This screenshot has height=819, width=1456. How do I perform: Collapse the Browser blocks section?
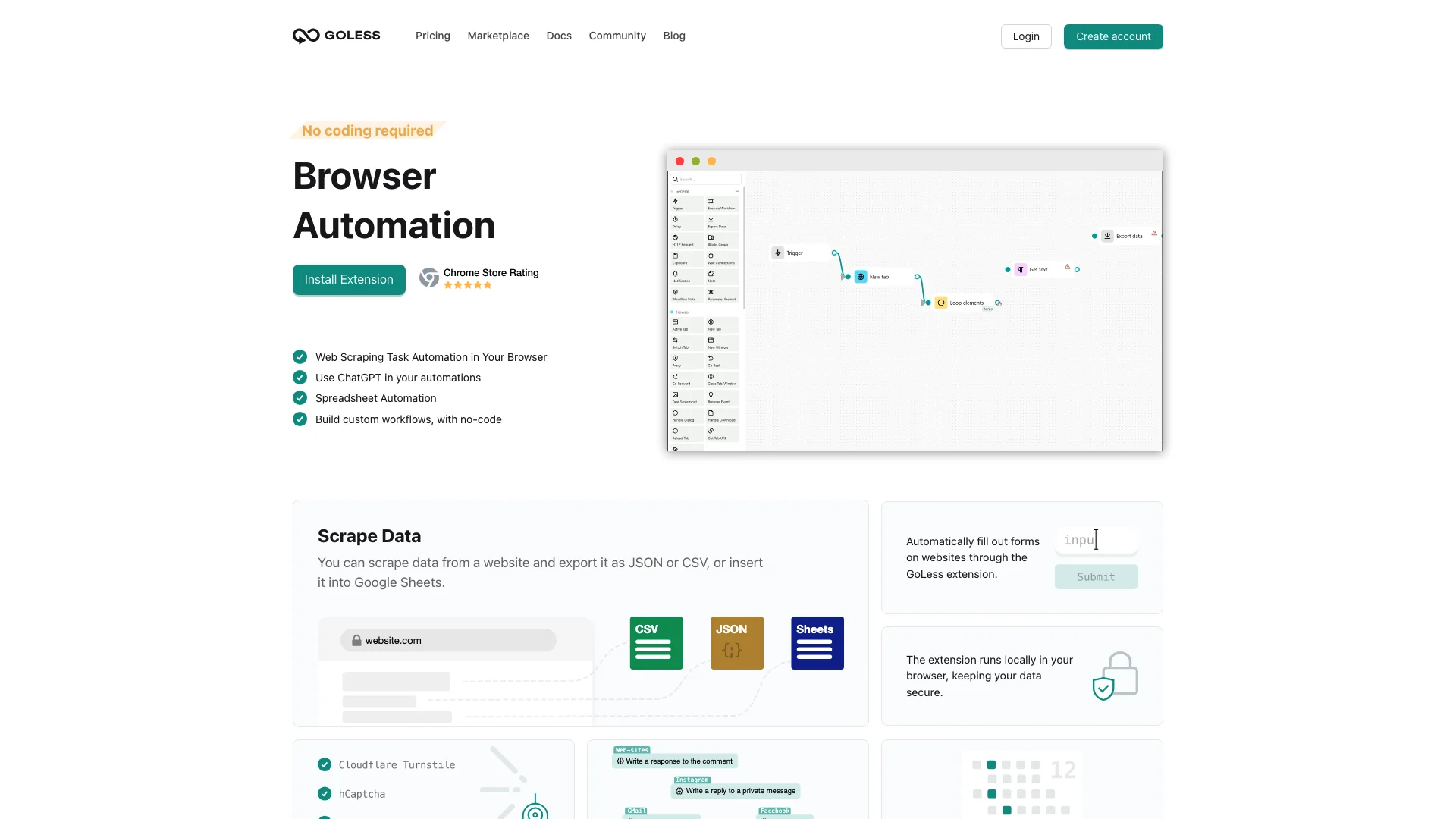(x=736, y=312)
